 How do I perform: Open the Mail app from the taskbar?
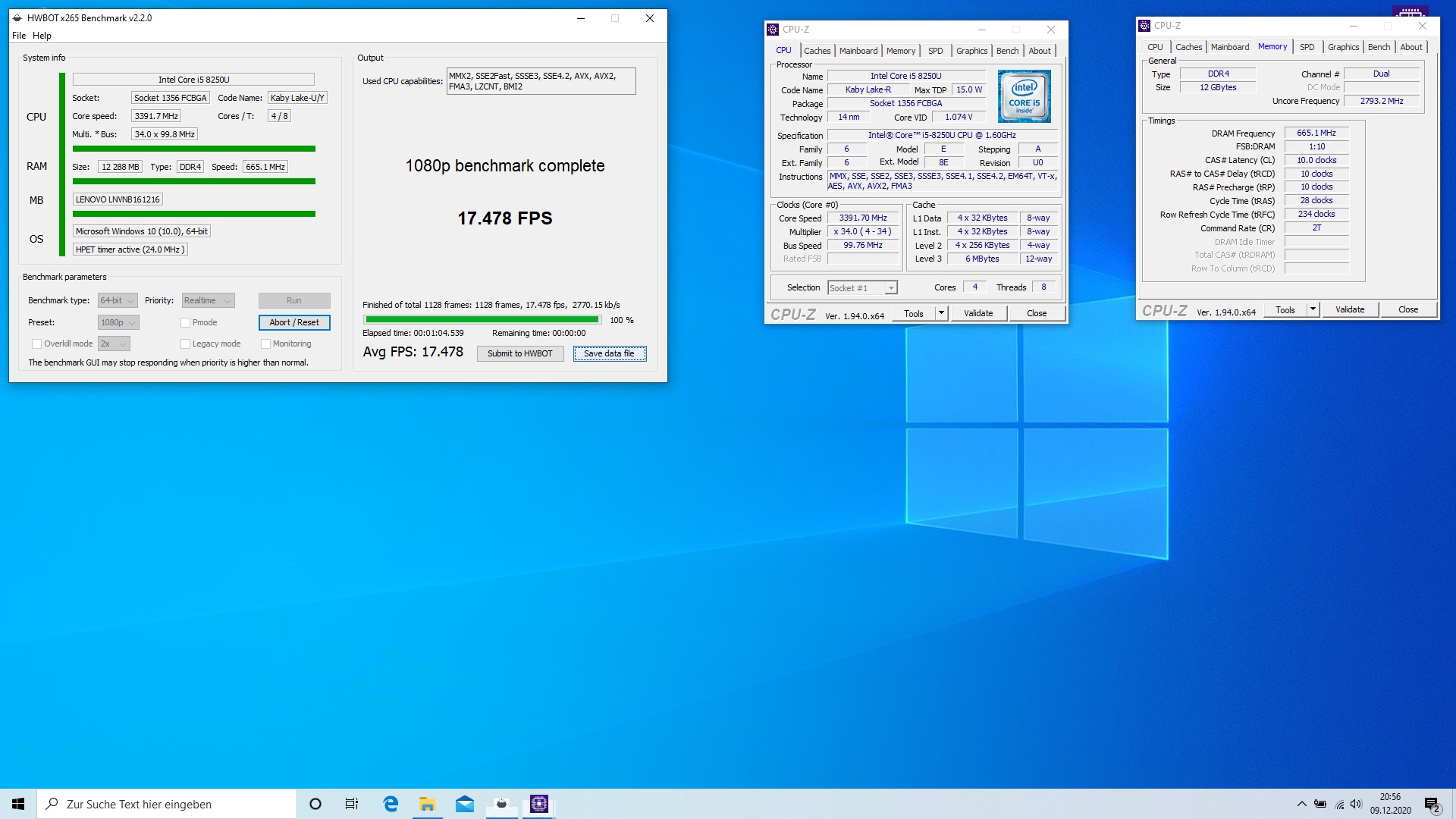pyautogui.click(x=465, y=804)
